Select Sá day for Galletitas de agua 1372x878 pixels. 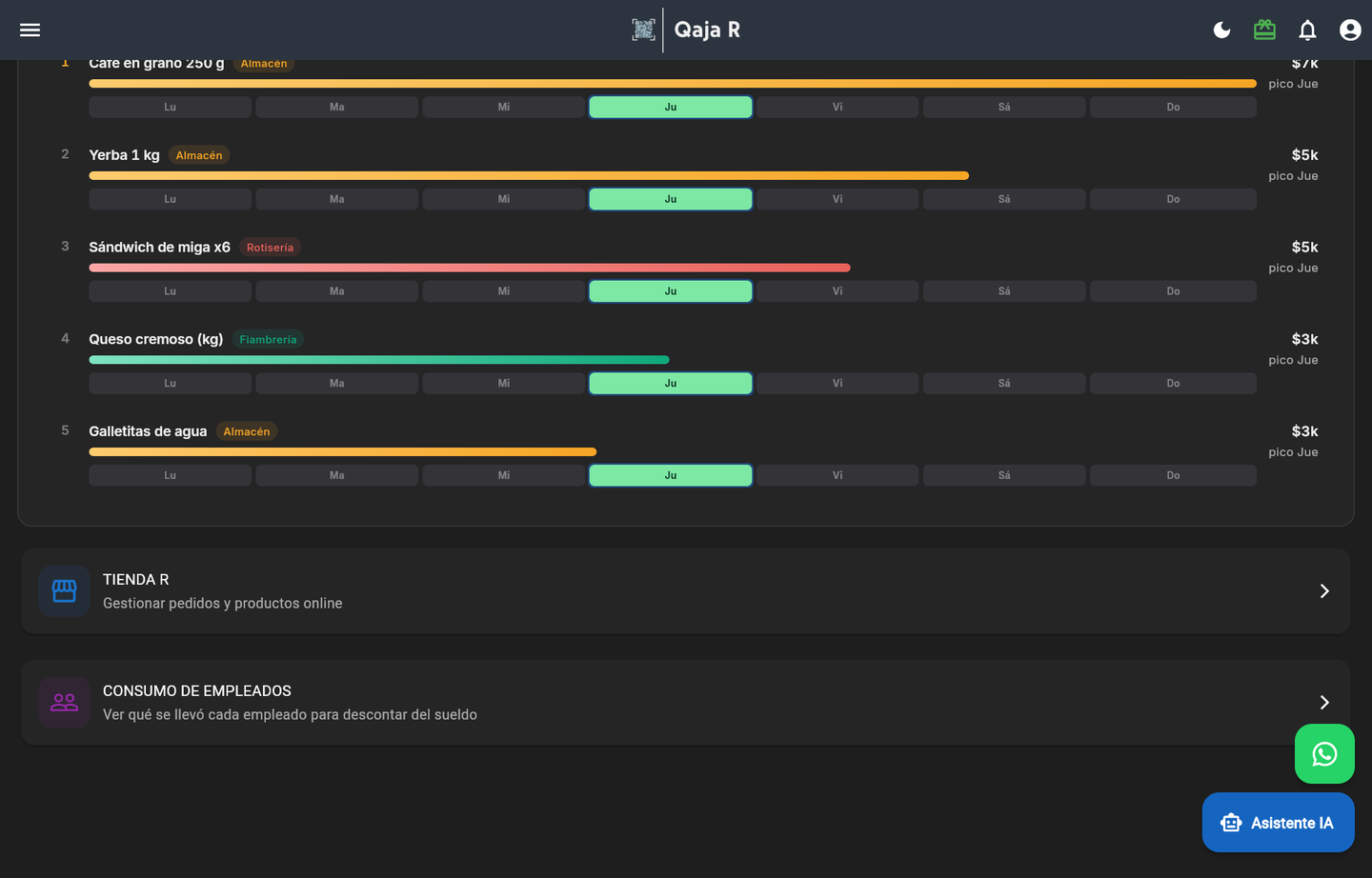(x=1004, y=475)
